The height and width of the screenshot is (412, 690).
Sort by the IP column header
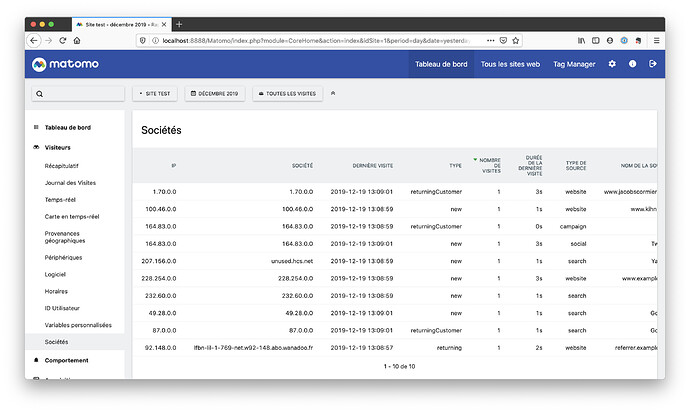(174, 166)
